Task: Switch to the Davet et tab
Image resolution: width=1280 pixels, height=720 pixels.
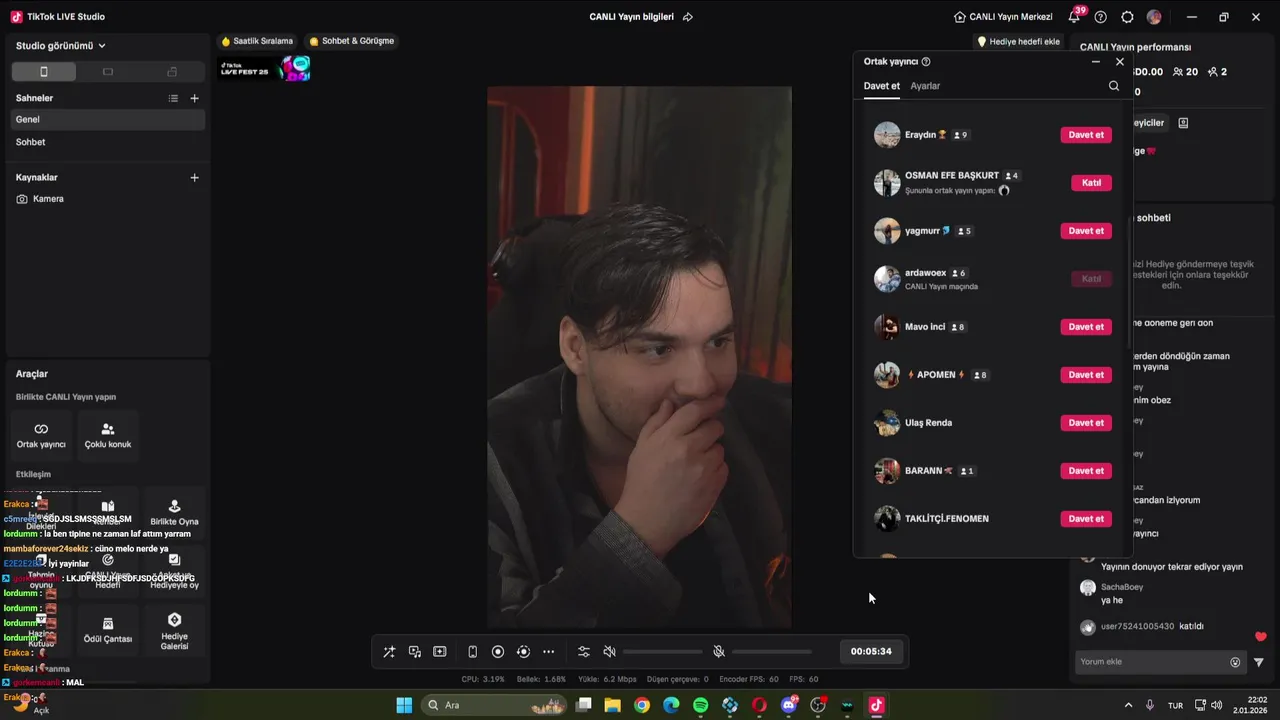Action: [882, 86]
